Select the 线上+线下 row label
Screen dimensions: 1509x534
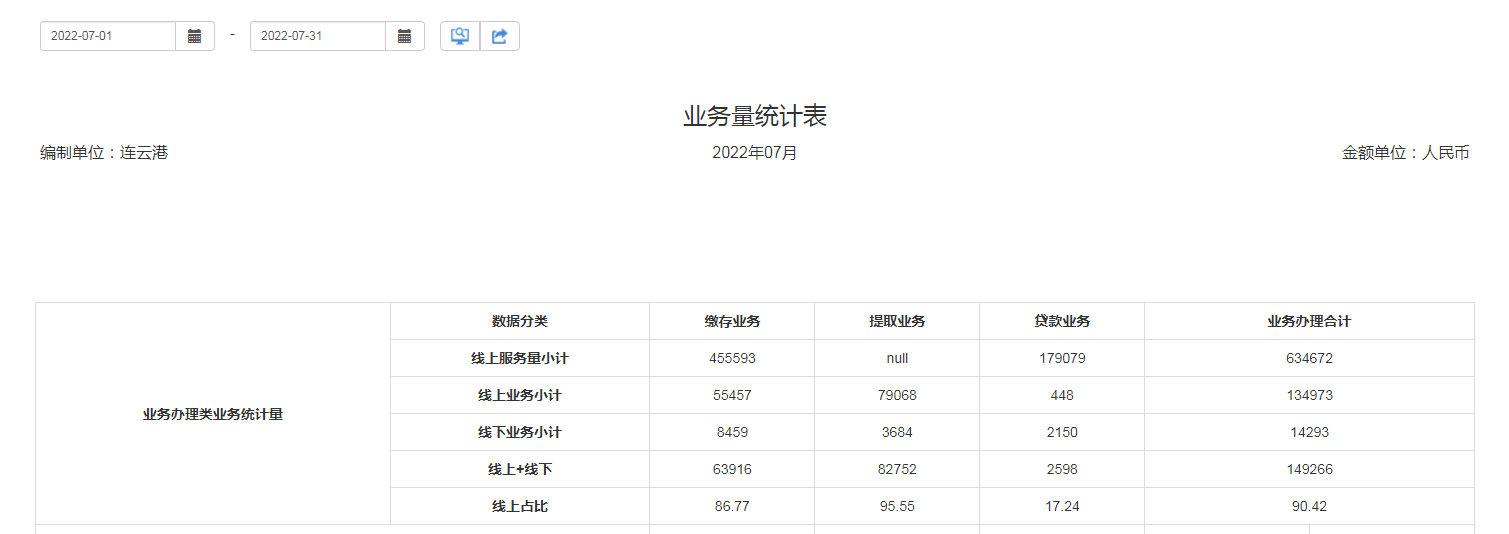[x=520, y=469]
